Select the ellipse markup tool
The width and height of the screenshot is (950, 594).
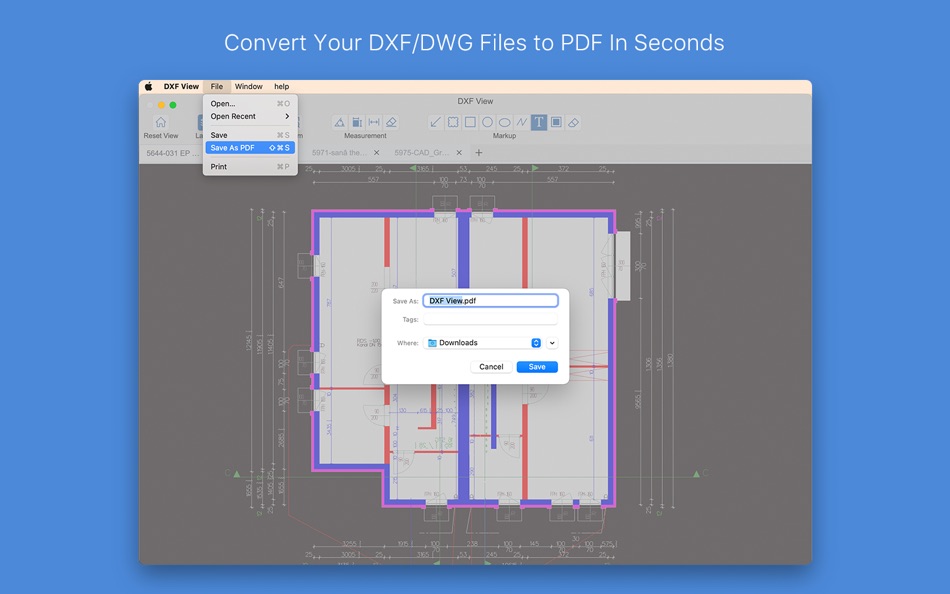[x=504, y=122]
